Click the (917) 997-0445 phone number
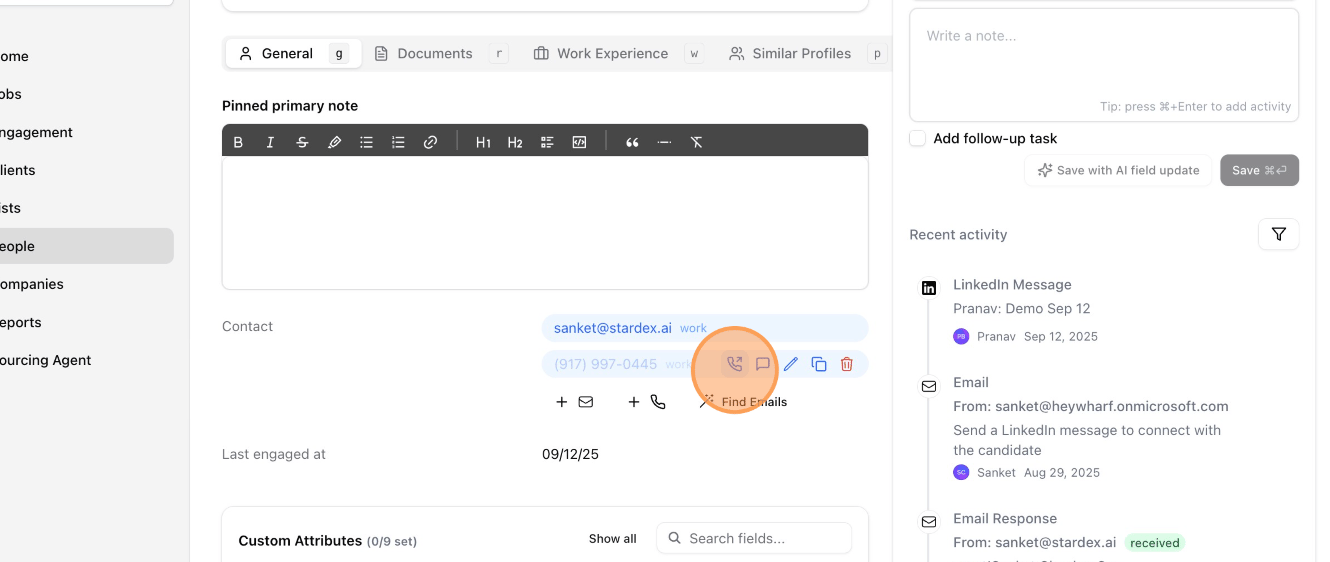Viewport: 1330px width, 562px height. [605, 364]
